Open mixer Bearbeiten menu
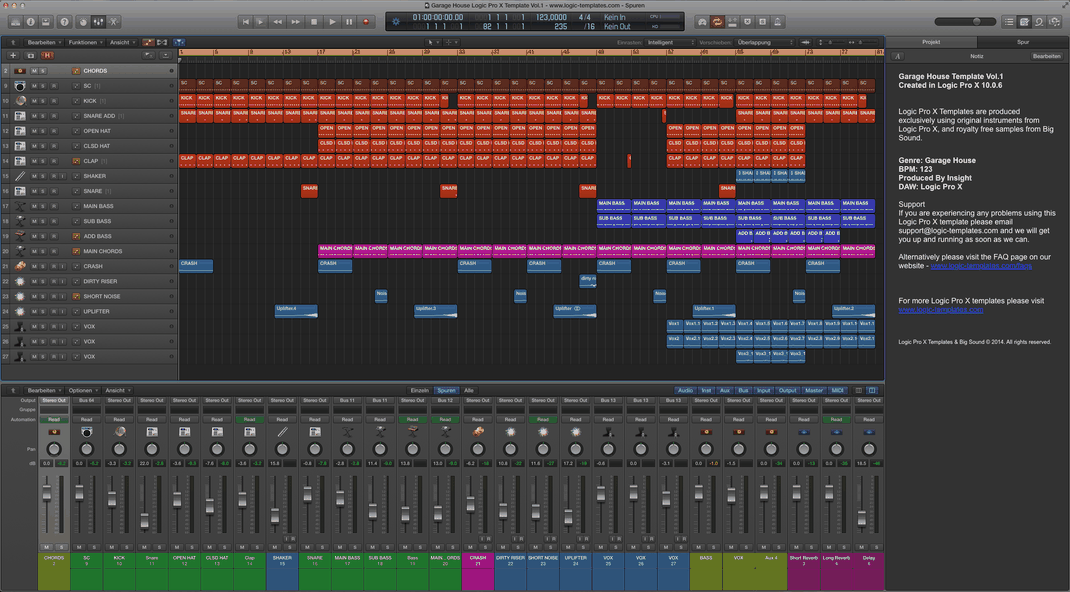 pos(44,391)
